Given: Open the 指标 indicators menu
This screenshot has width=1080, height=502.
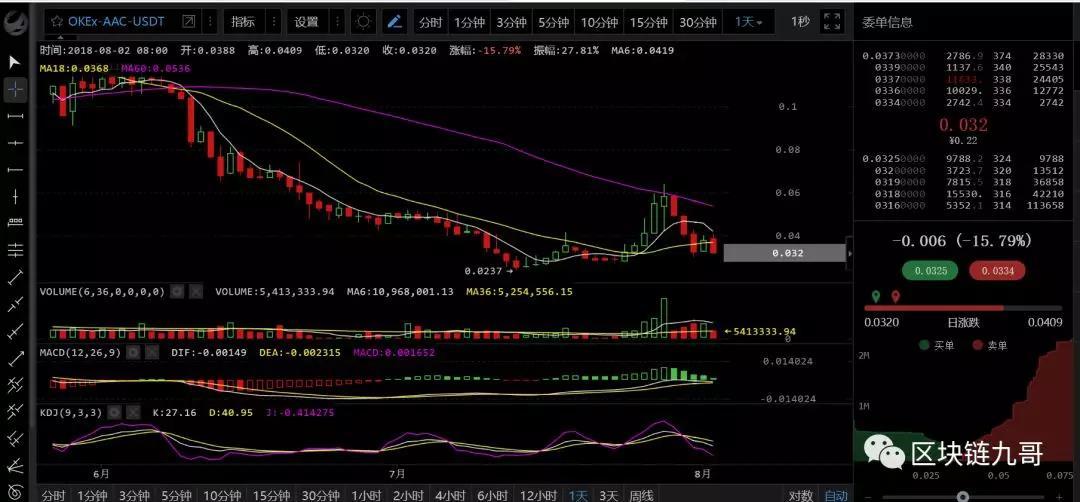Looking at the screenshot, I should point(242,21).
